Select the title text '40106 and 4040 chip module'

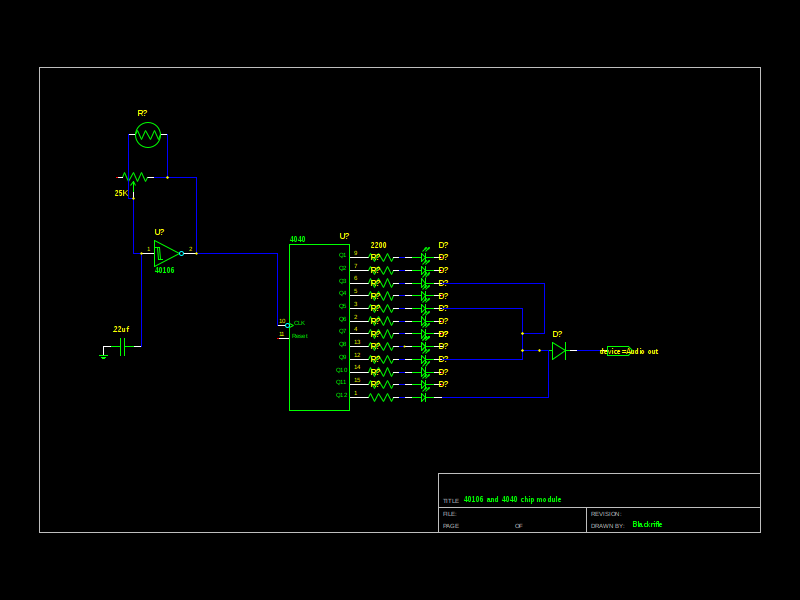(512, 499)
